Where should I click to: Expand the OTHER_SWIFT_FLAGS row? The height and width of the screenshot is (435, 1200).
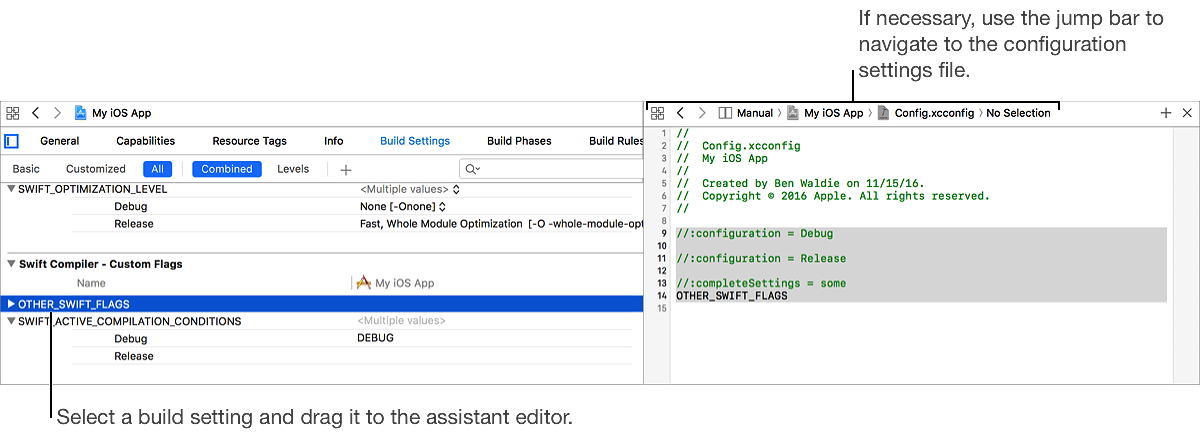12,304
